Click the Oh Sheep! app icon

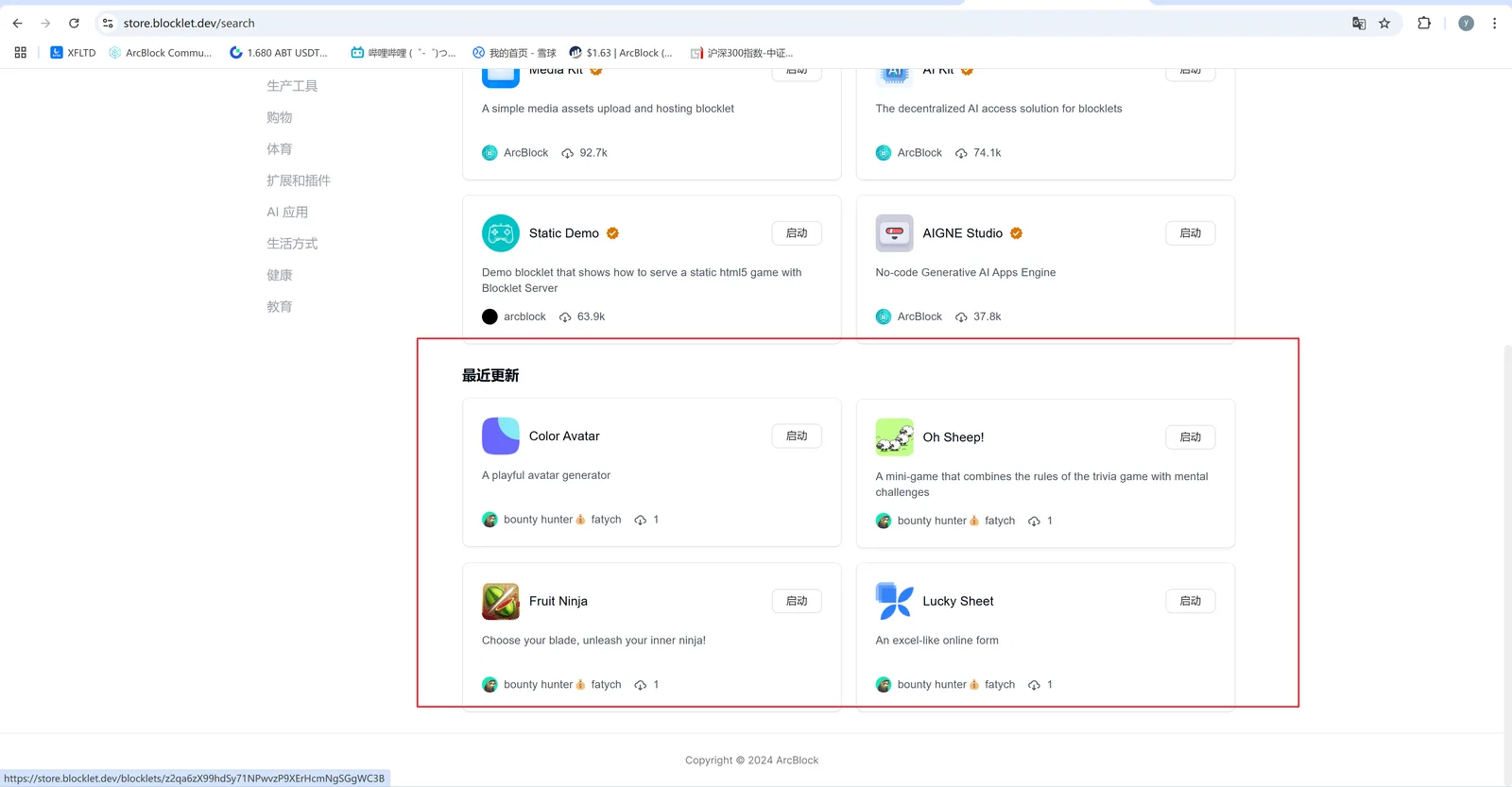click(x=895, y=437)
